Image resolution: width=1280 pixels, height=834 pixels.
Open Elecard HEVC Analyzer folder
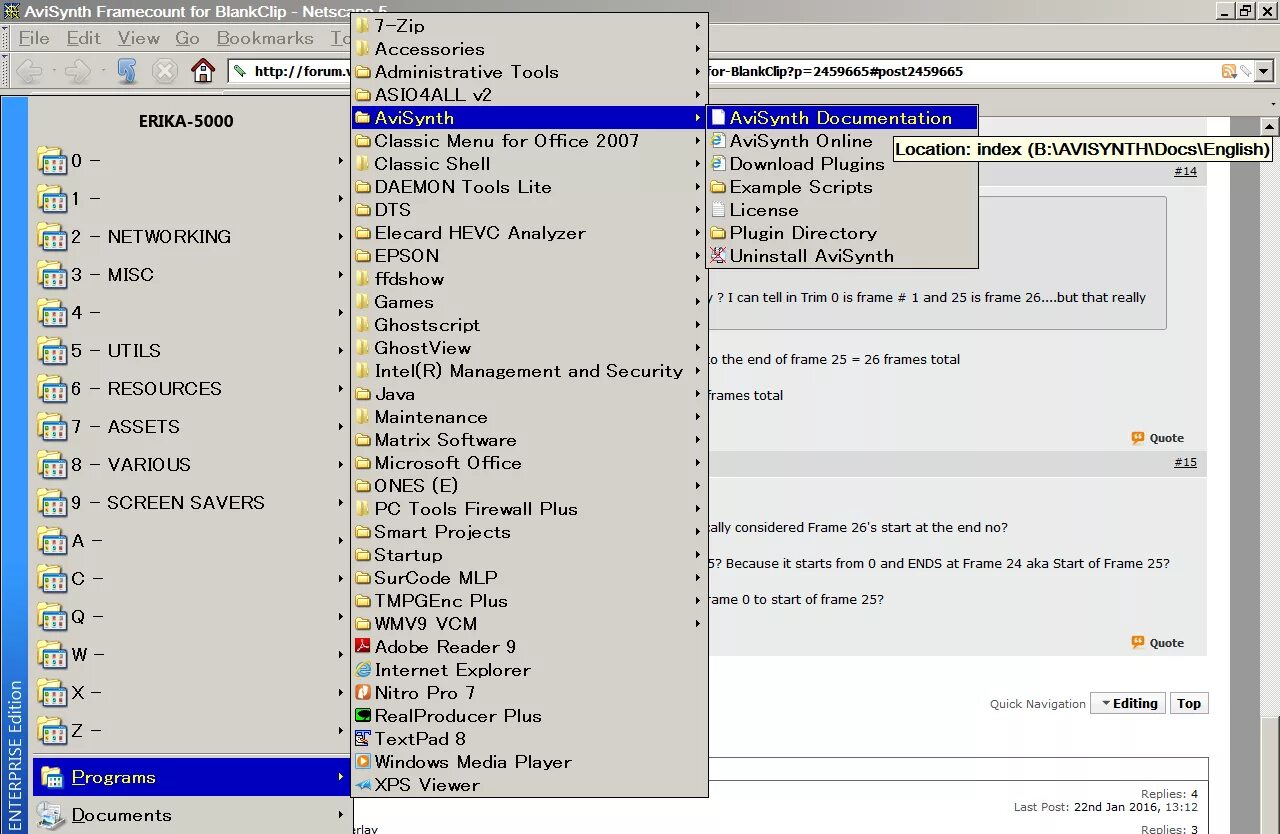coord(530,233)
